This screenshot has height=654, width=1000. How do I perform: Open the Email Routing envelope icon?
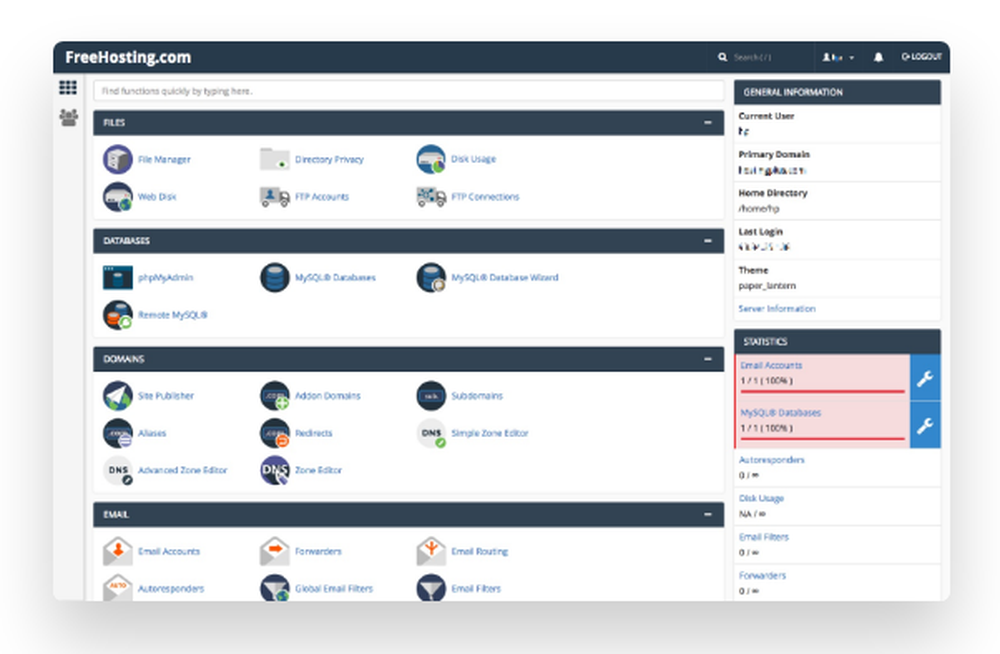431,551
